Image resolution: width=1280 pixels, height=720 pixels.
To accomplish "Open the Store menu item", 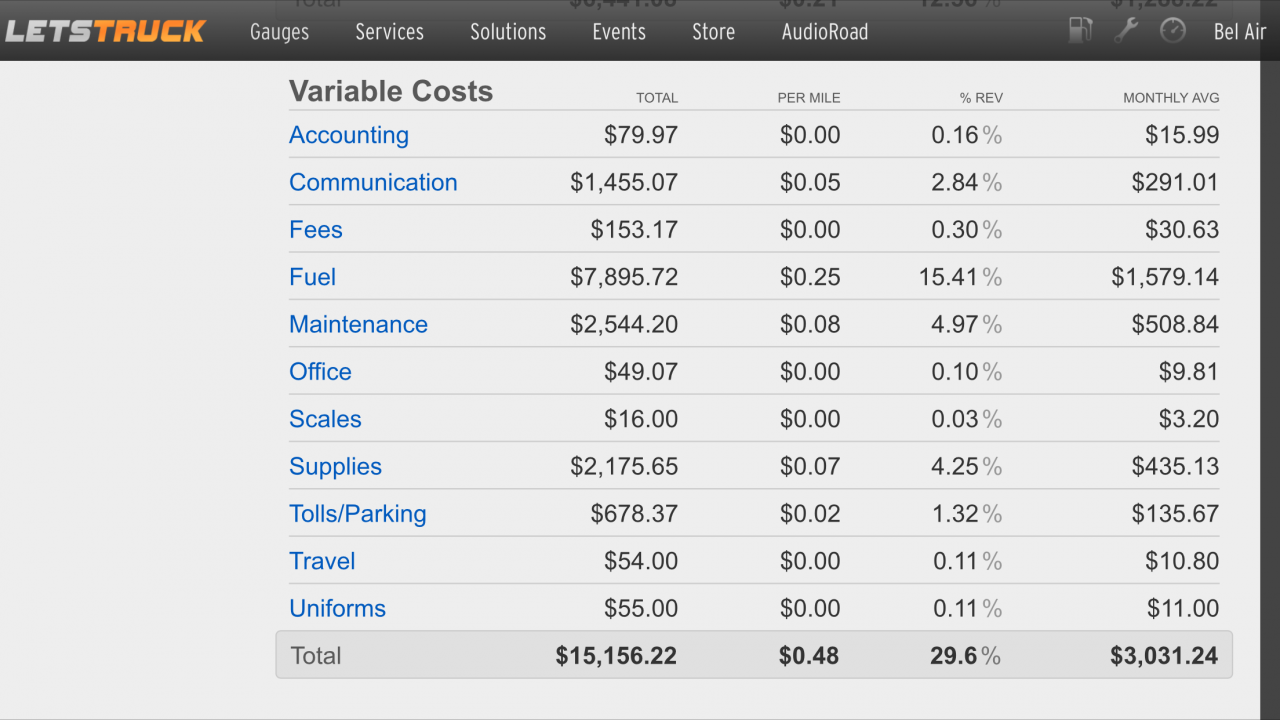I will [x=713, y=32].
